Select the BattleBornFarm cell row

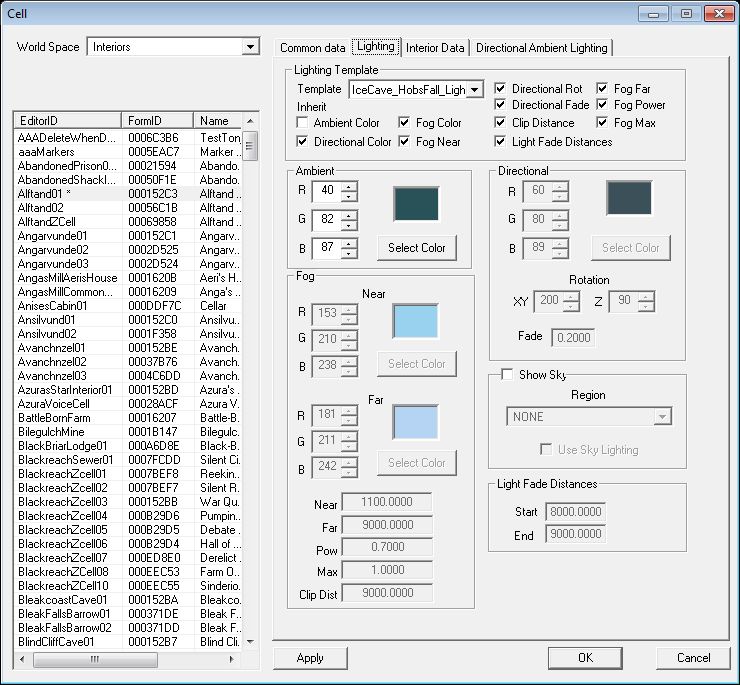pyautogui.click(x=128, y=418)
